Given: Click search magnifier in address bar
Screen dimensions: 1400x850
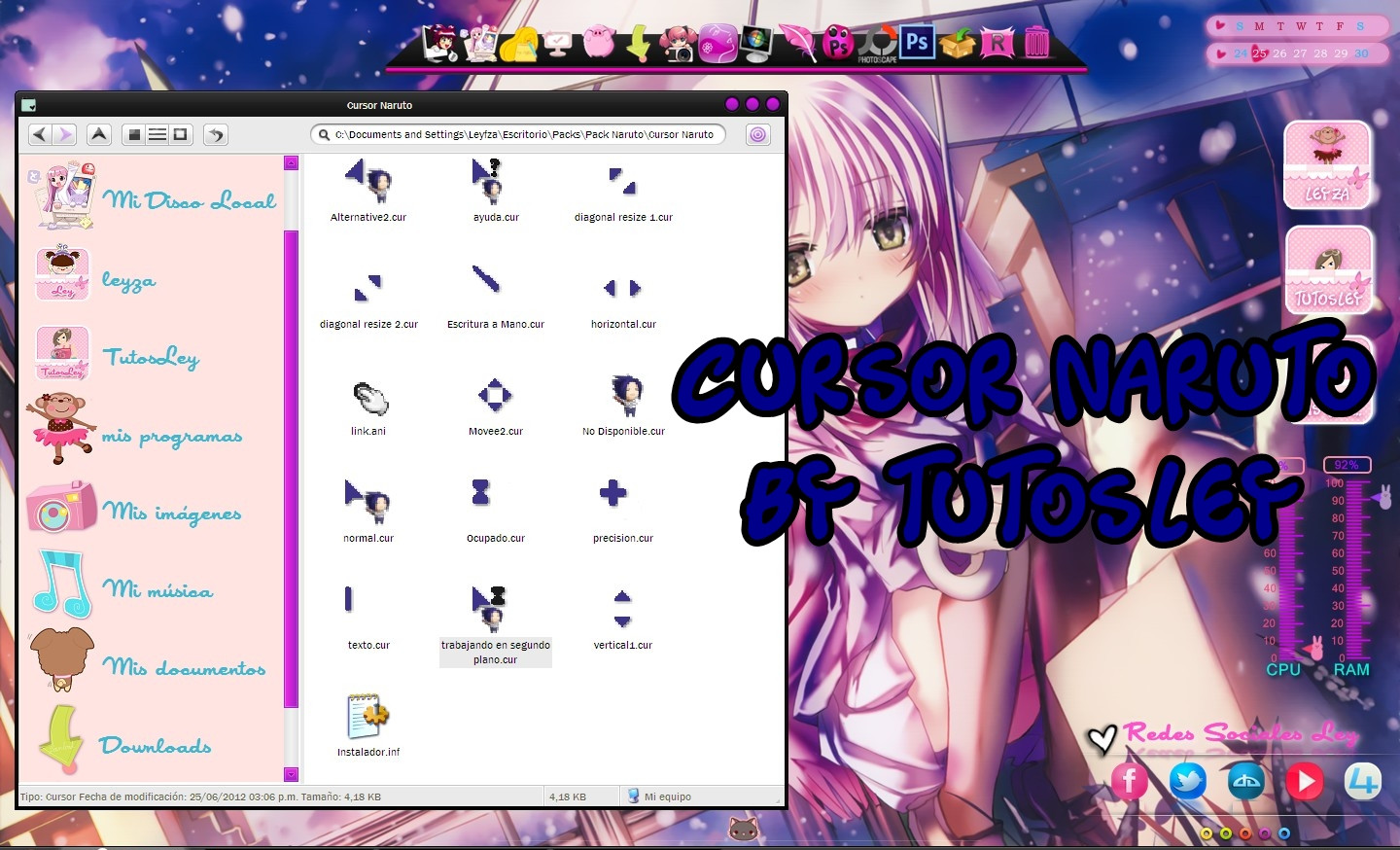Looking at the screenshot, I should [324, 134].
